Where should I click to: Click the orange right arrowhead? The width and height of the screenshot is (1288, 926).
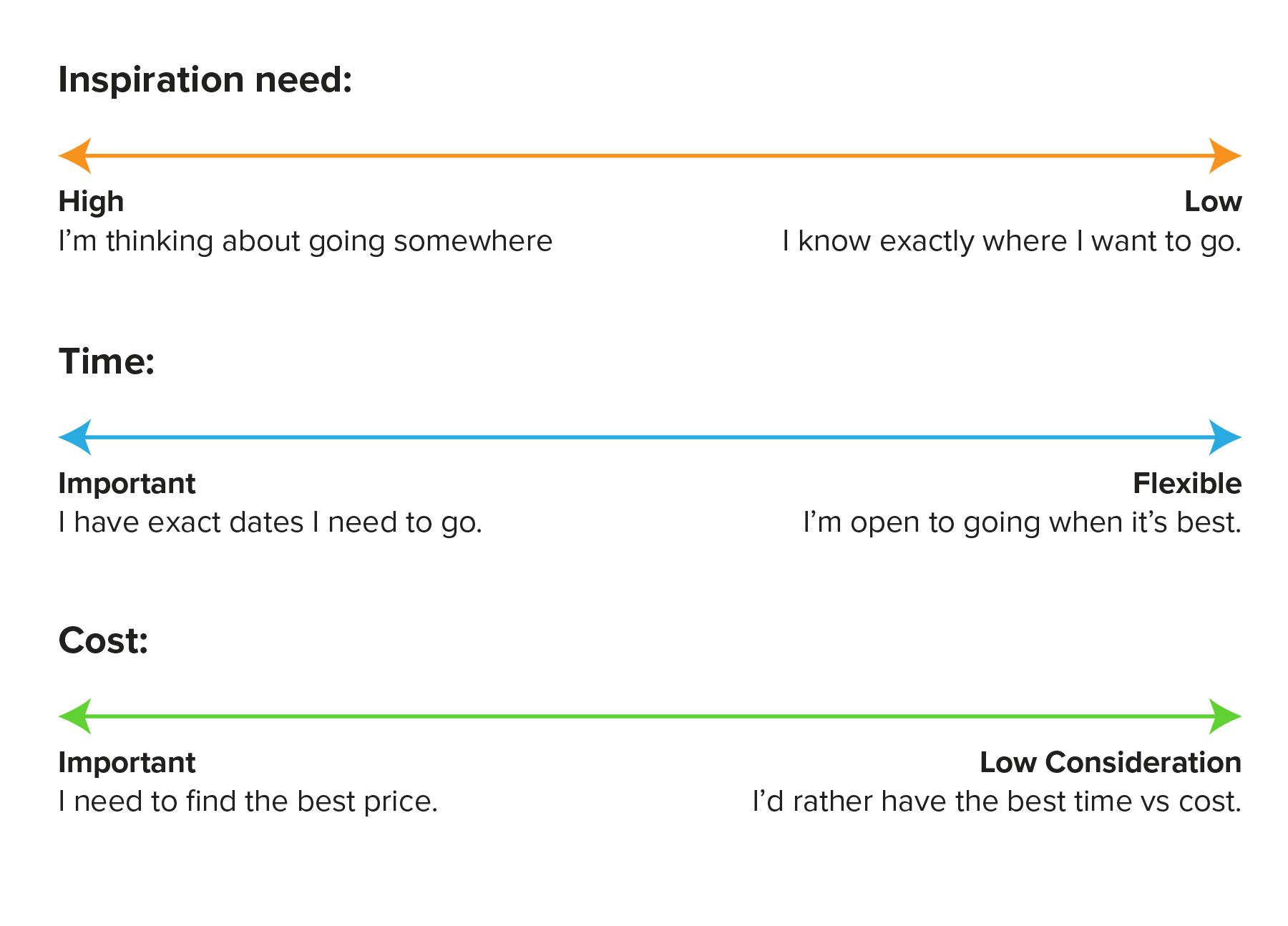point(1225,155)
